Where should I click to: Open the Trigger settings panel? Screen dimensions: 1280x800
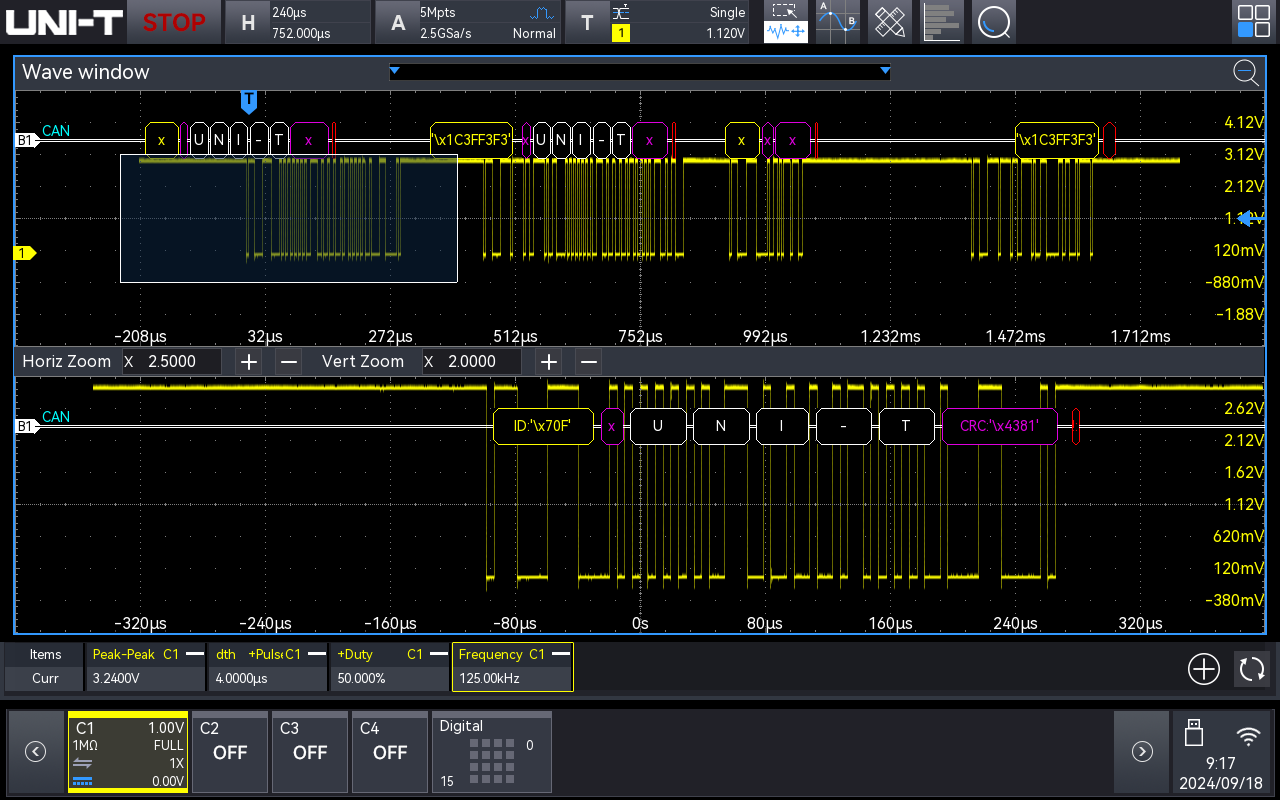click(x=658, y=22)
